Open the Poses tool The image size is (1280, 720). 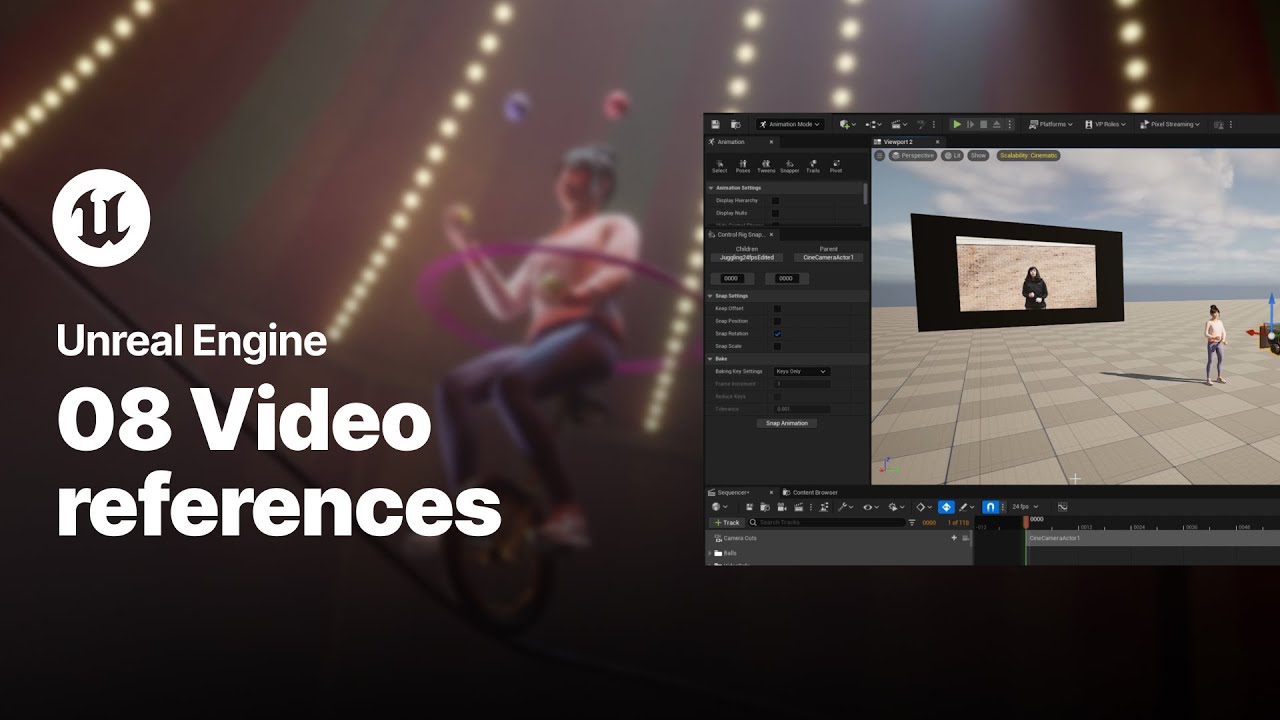(x=743, y=166)
